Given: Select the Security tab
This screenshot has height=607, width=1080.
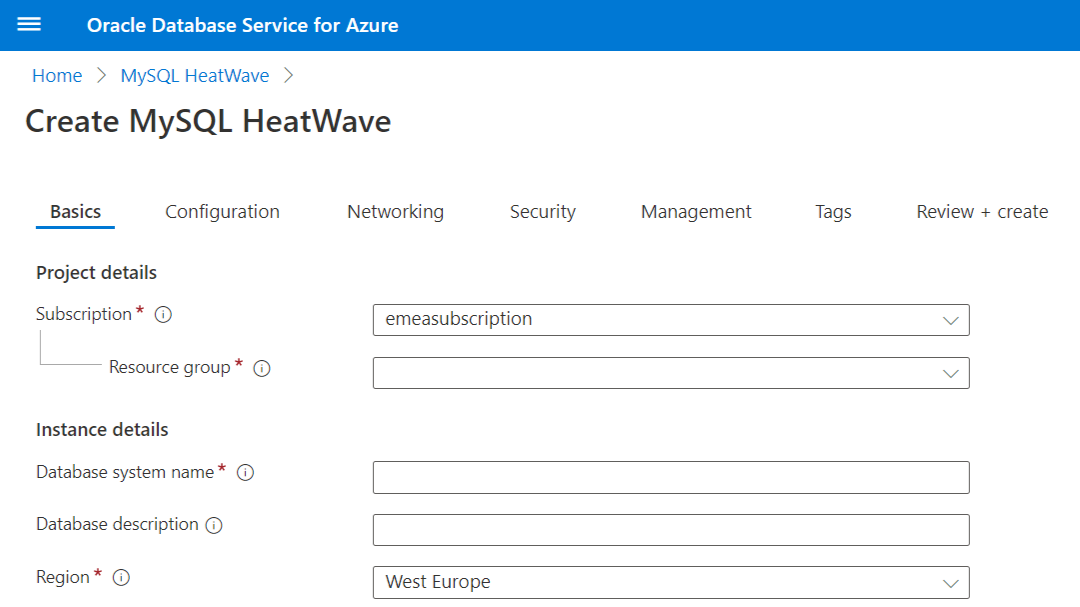Looking at the screenshot, I should coord(542,211).
